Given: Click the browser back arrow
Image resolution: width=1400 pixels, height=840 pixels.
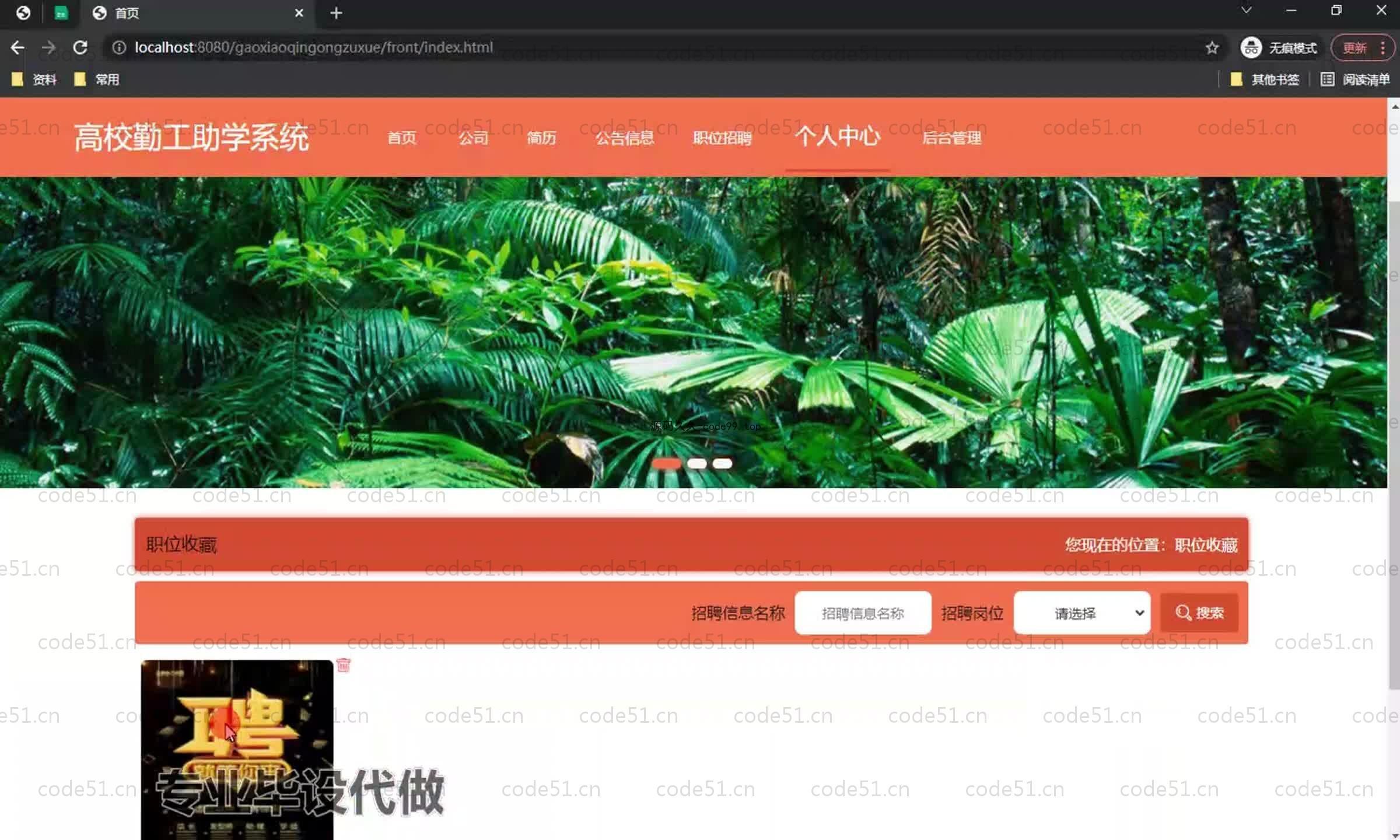Looking at the screenshot, I should [x=17, y=47].
